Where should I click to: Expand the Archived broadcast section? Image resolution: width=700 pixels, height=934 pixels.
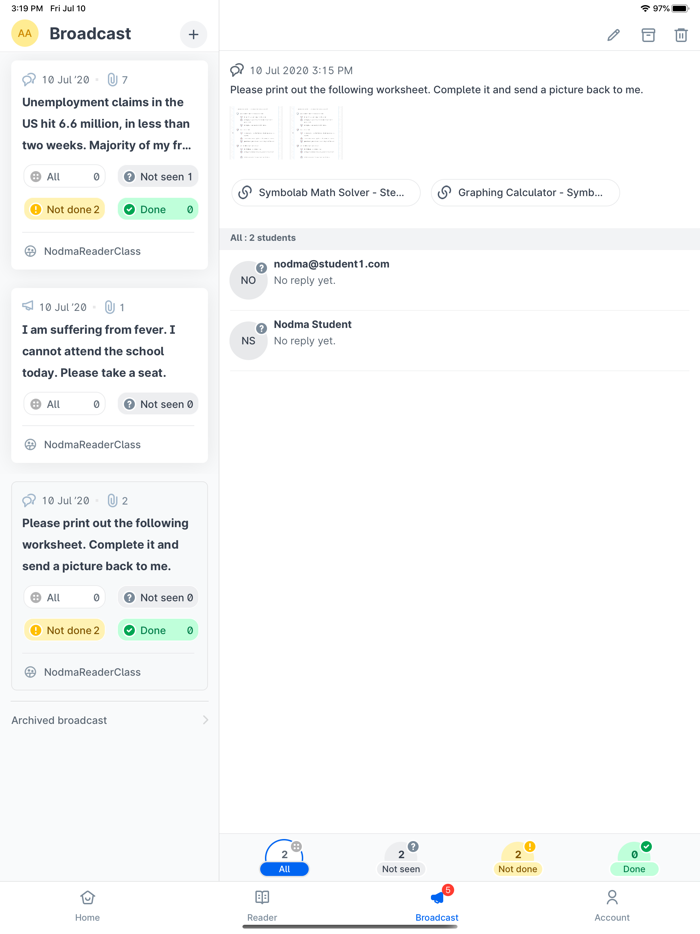click(x=109, y=720)
